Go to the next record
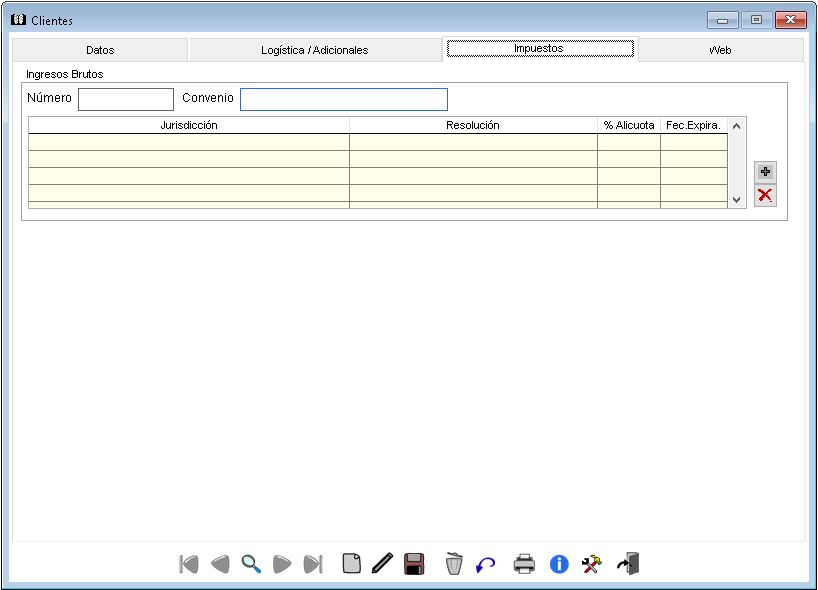Viewport: 818px width, 590px height. pos(282,564)
